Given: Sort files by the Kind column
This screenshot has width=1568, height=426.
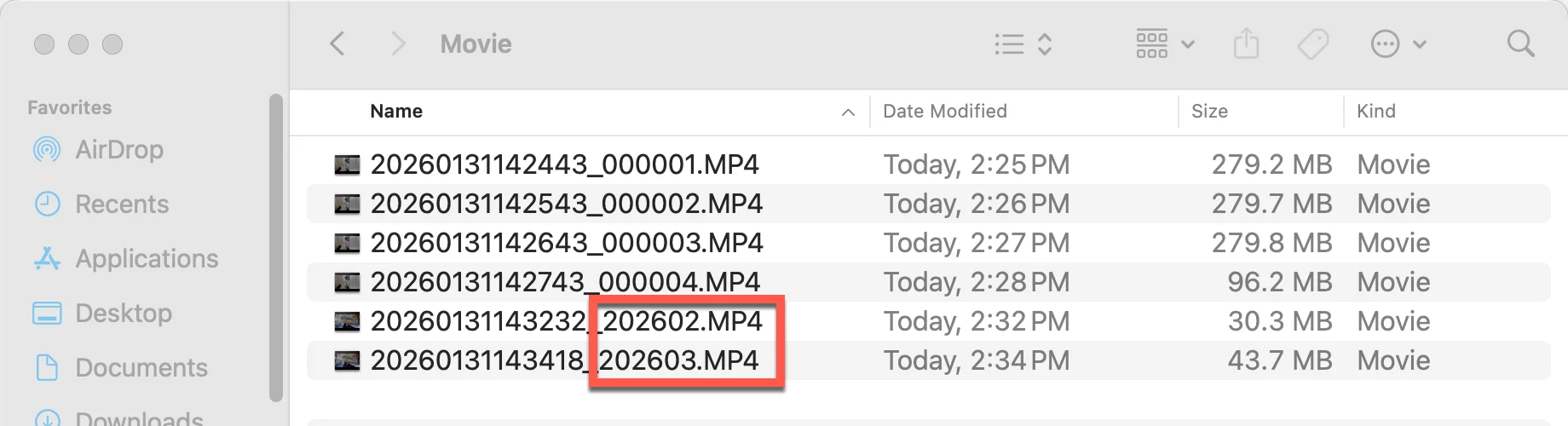Looking at the screenshot, I should pos(1376,112).
